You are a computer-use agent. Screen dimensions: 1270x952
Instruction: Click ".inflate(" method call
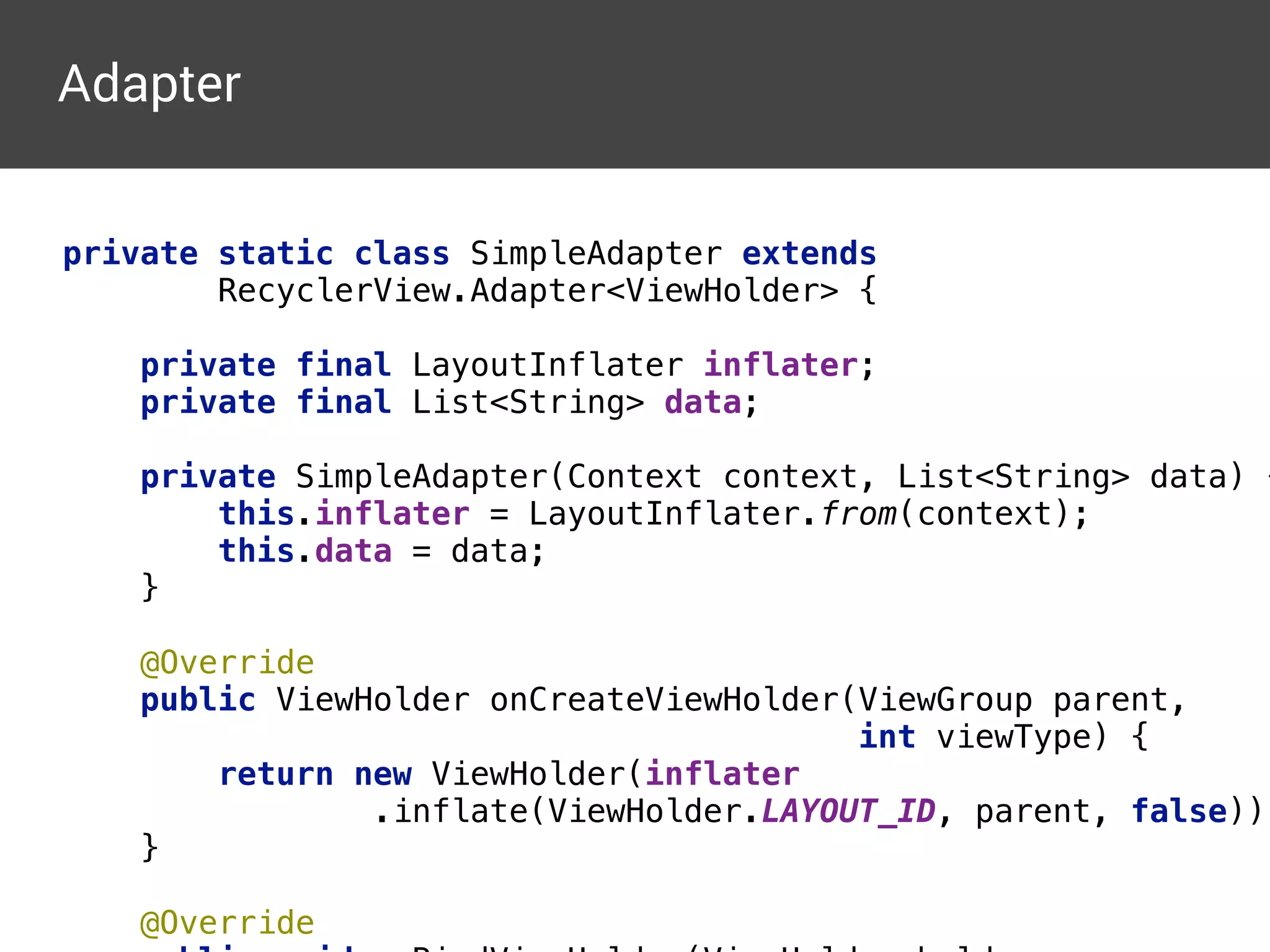pos(460,812)
